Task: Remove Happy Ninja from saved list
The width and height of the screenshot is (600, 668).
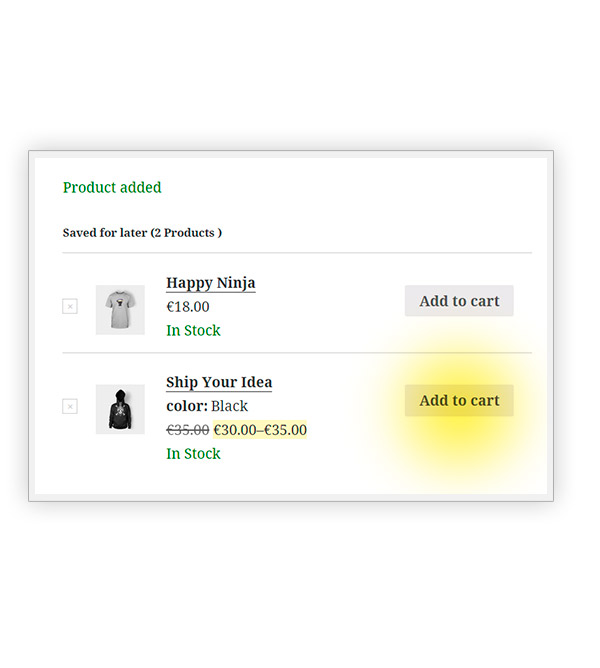Action: (70, 306)
